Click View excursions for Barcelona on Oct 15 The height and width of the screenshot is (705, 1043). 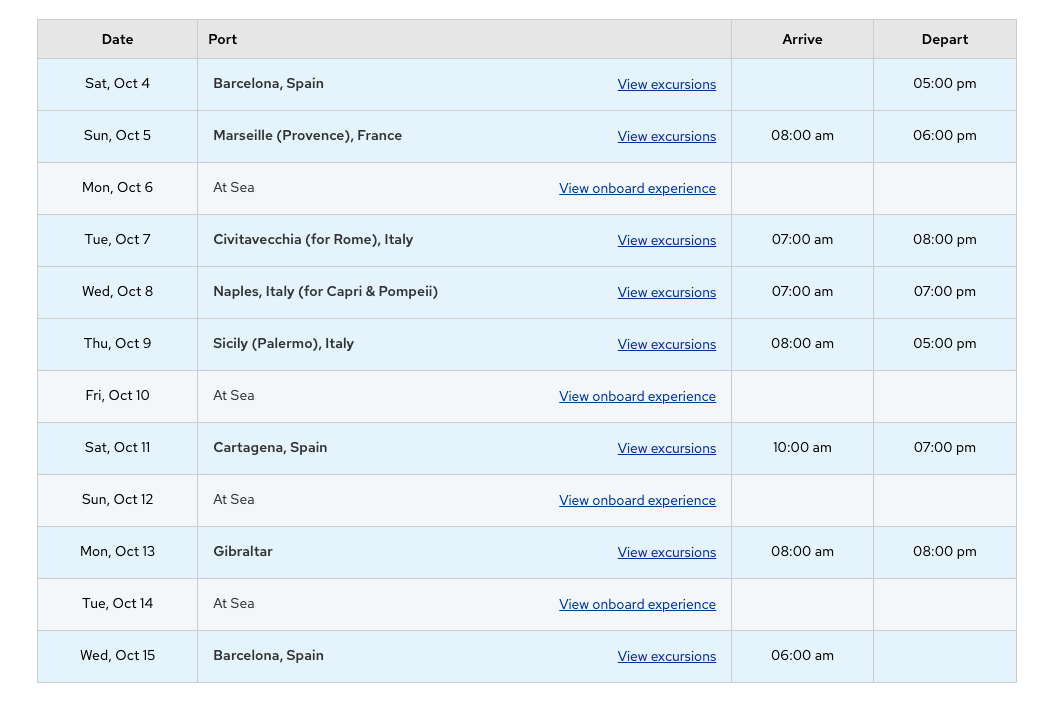point(666,656)
